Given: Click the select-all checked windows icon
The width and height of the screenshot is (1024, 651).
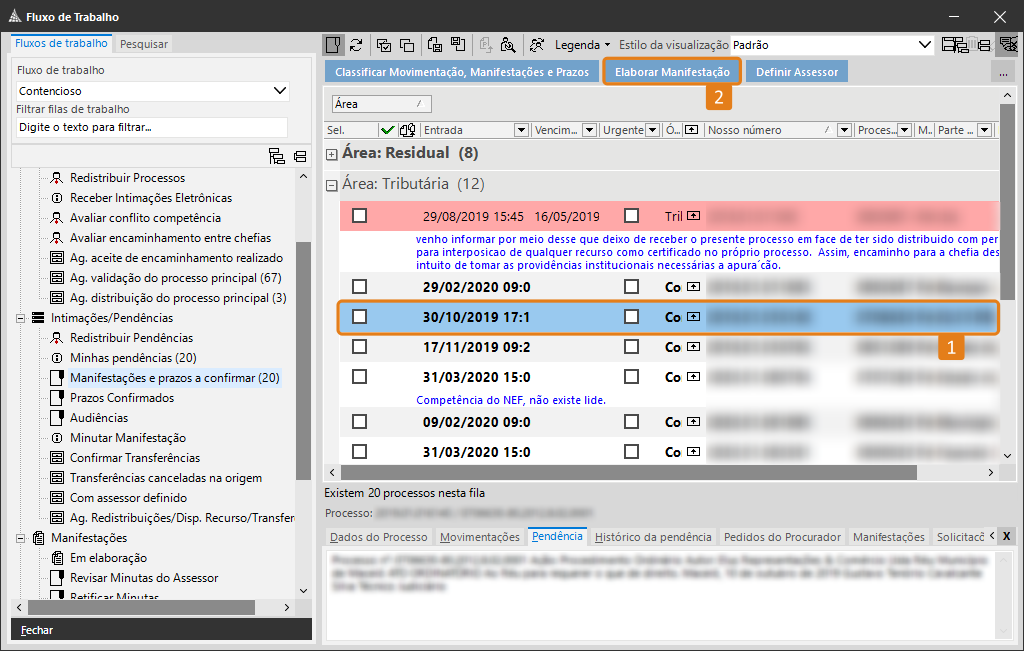Looking at the screenshot, I should point(384,44).
